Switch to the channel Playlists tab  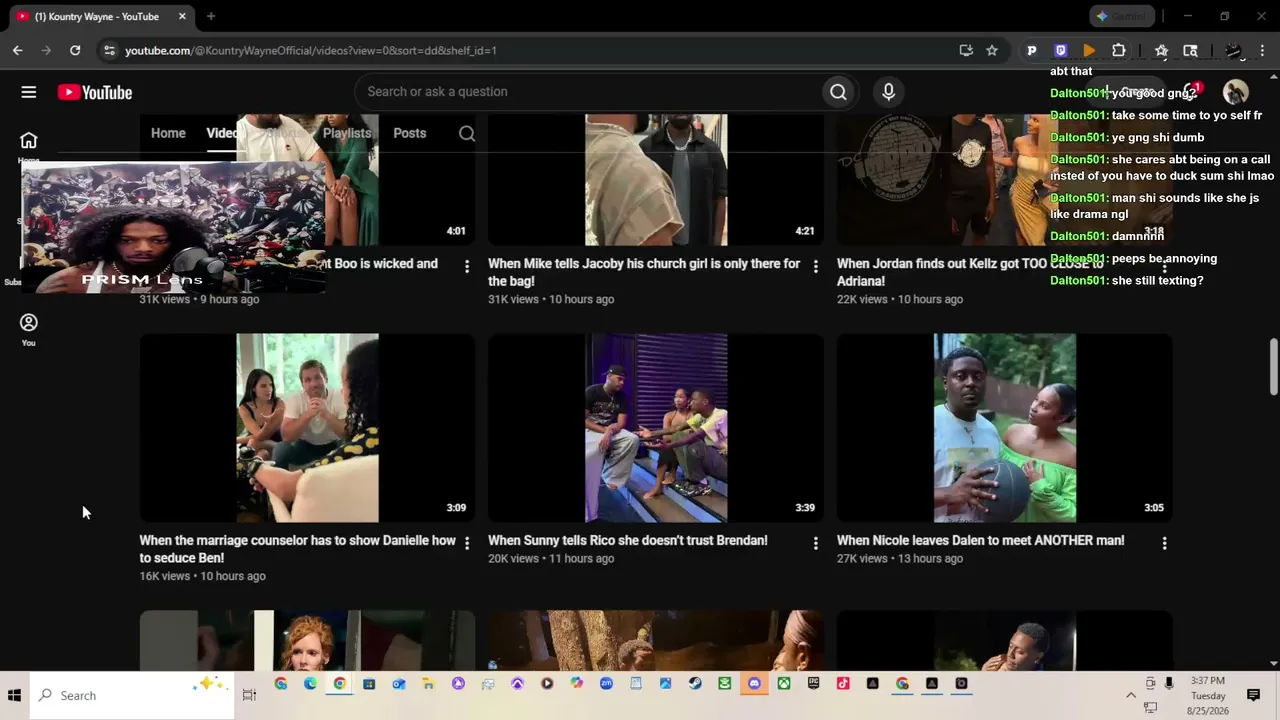[x=347, y=133]
